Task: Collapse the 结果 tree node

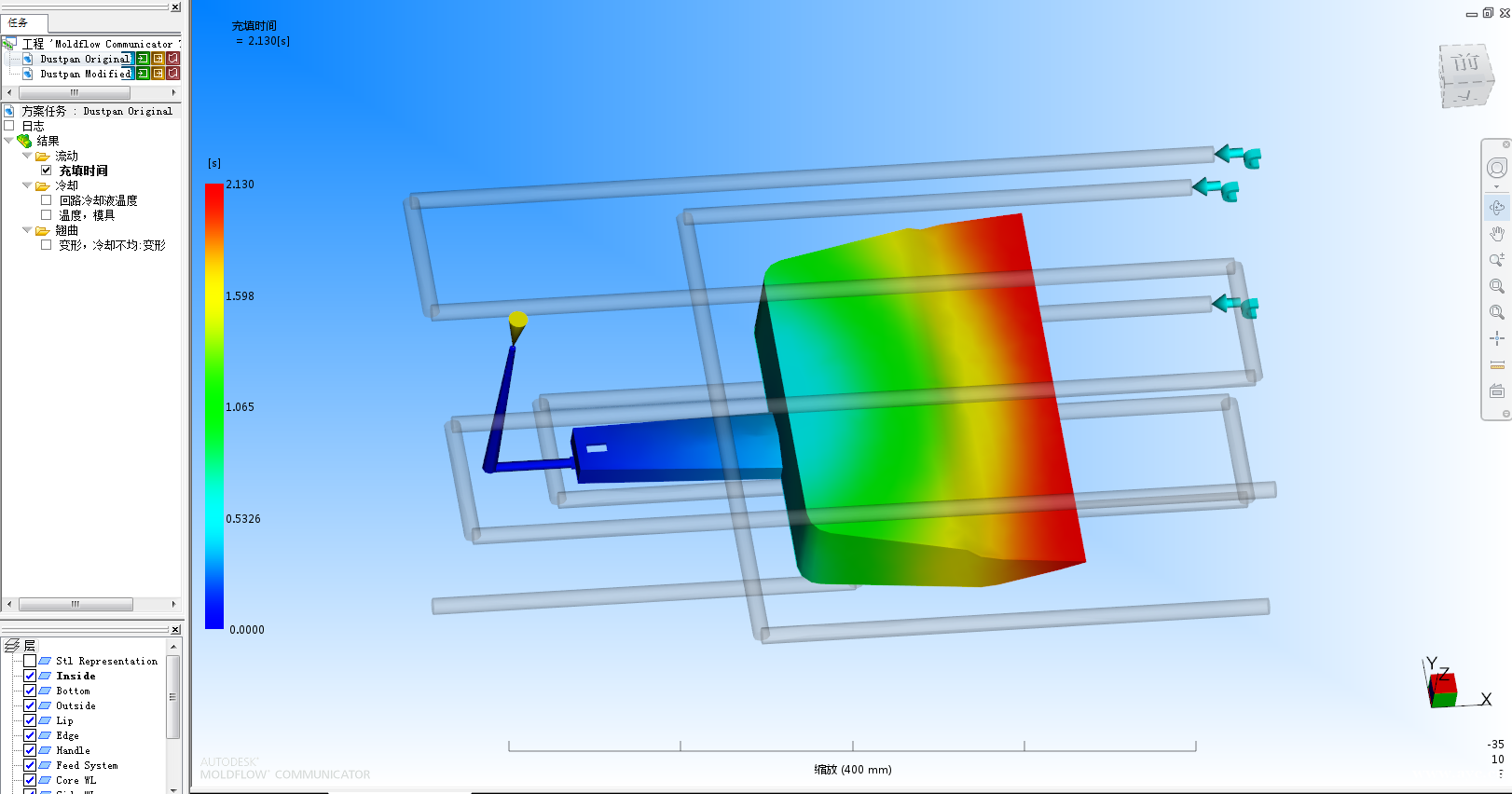Action: [9, 141]
